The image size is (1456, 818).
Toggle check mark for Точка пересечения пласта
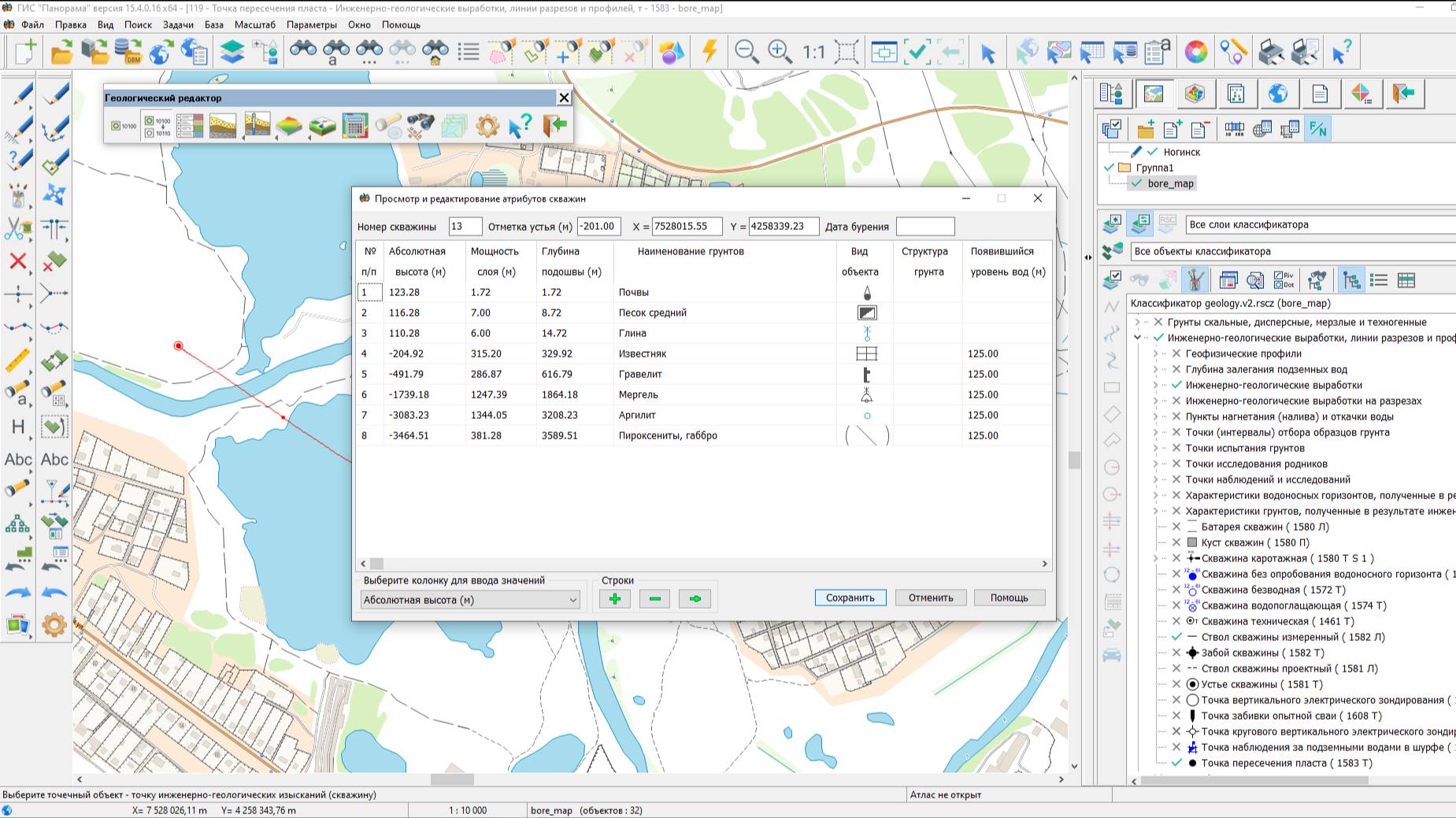point(1176,763)
